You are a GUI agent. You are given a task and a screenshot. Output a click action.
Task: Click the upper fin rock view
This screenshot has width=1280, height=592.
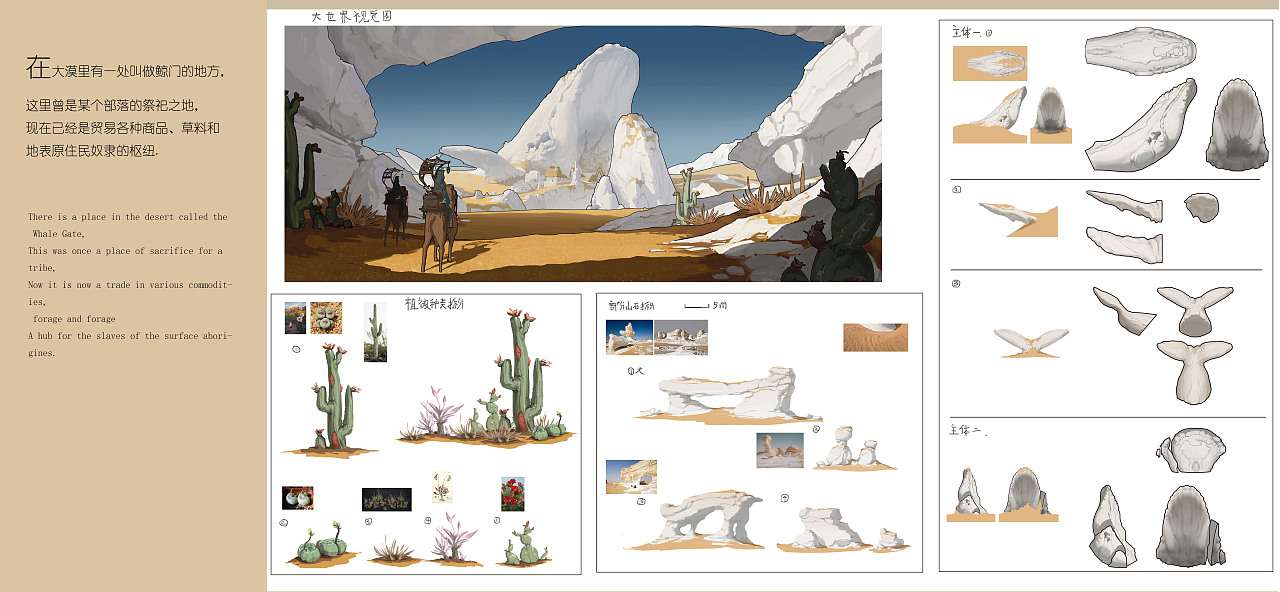tap(1124, 205)
